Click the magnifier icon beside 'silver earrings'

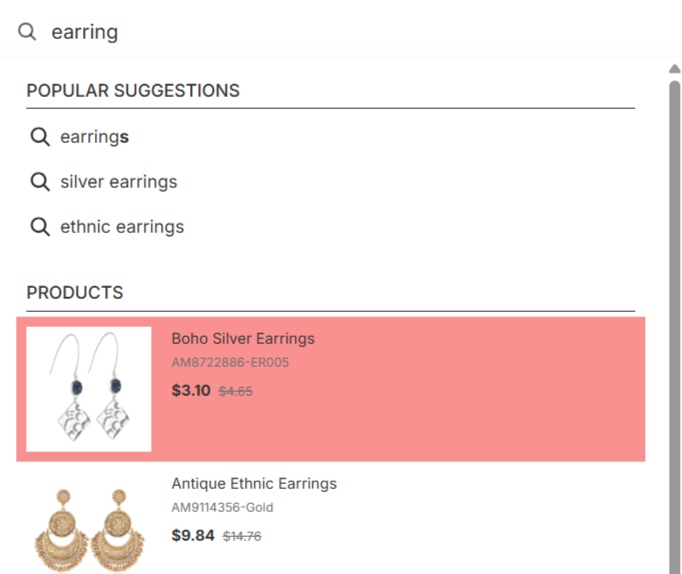(40, 182)
